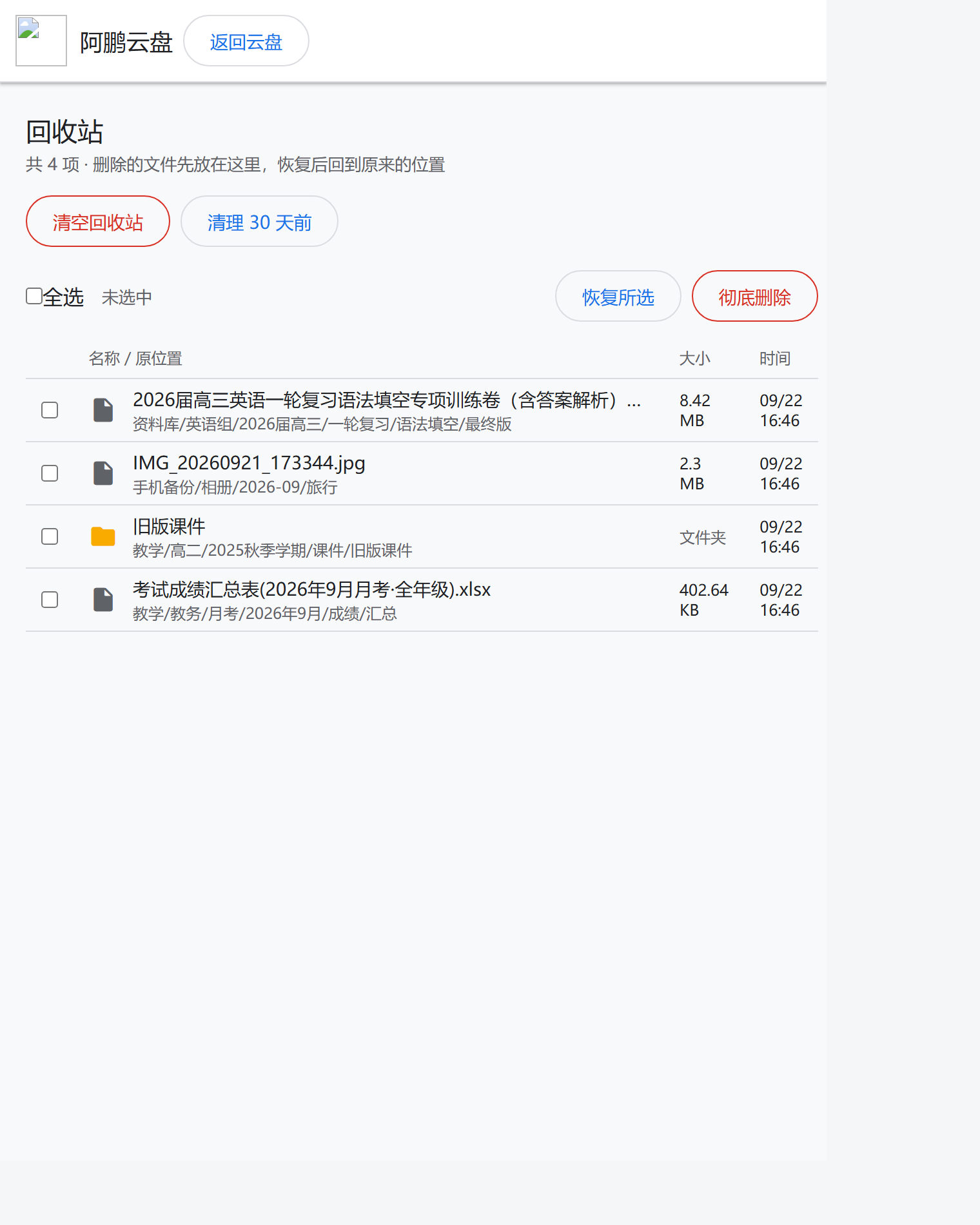Click file name 2026届高三英语一轮复习语法填空专项训练卷
Viewport: 980px width, 1225px height.
387,400
